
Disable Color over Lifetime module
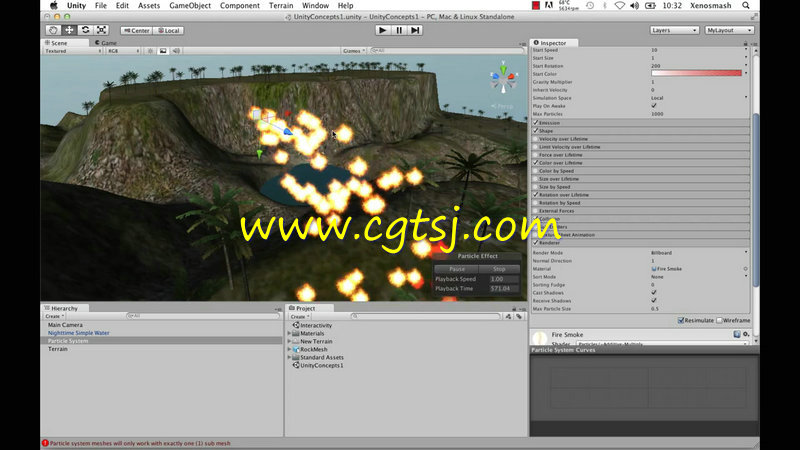536,163
